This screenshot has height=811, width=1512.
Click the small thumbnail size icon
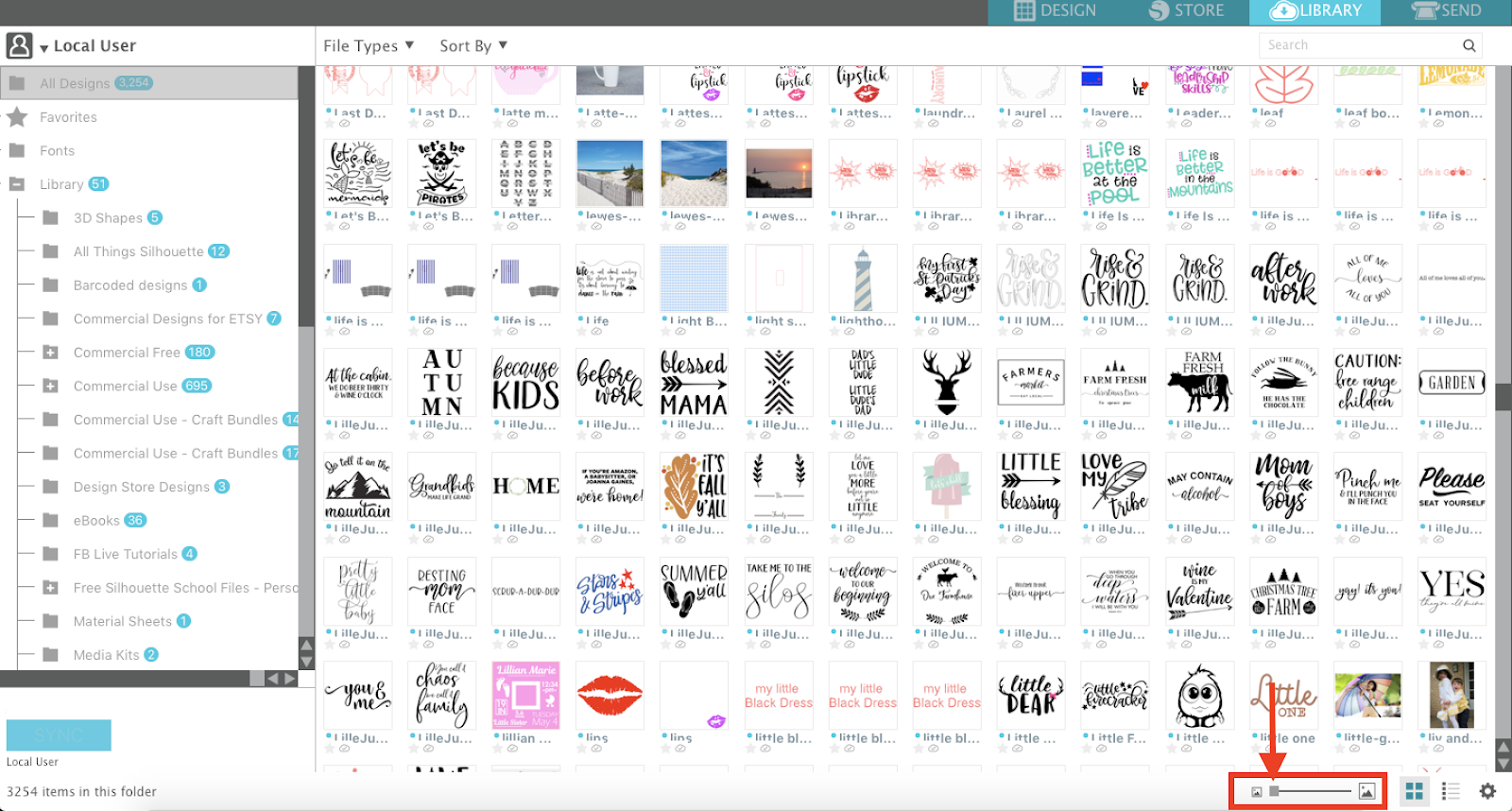tap(1256, 792)
